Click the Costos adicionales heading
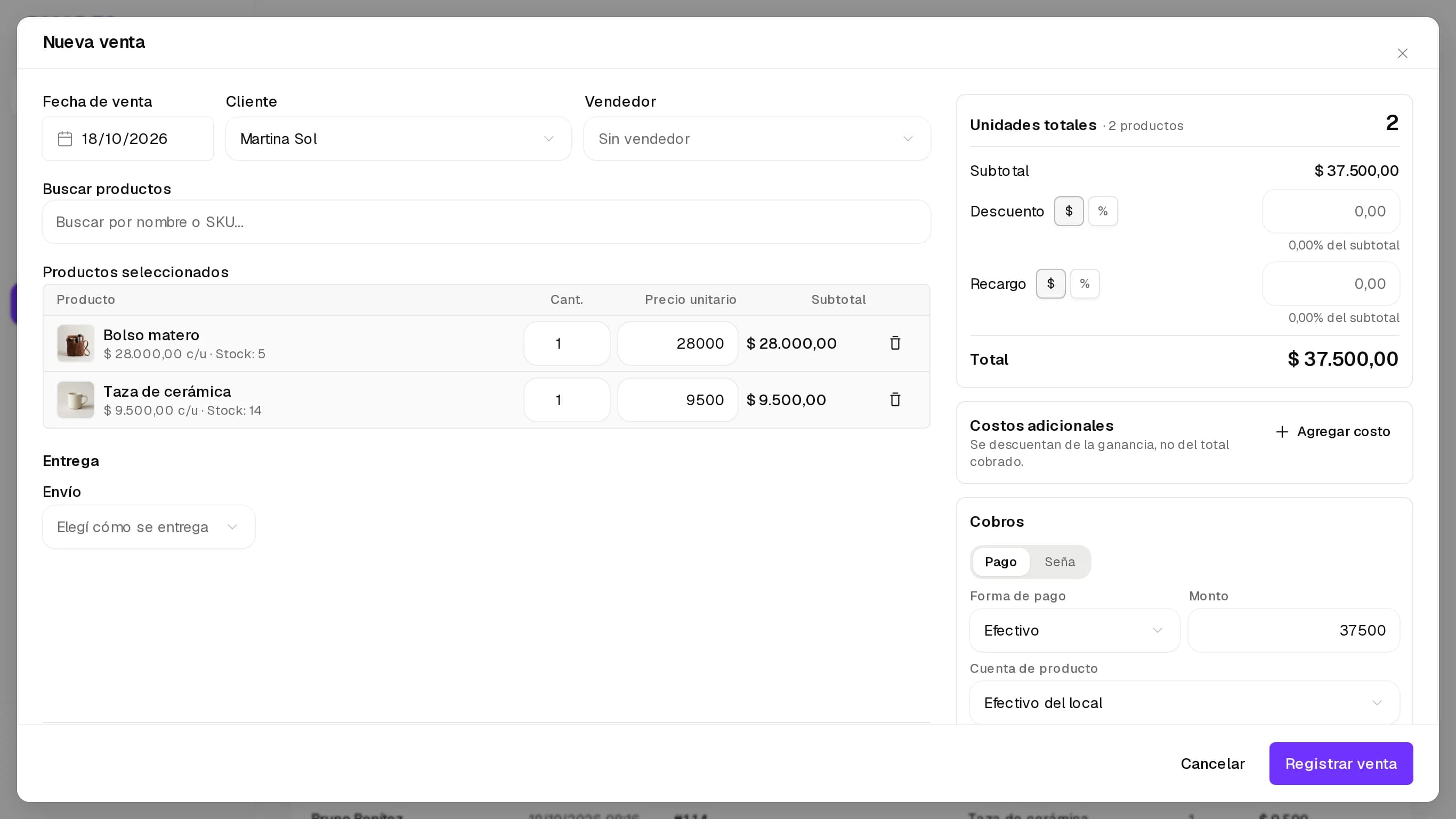The image size is (1456, 819). [1041, 426]
